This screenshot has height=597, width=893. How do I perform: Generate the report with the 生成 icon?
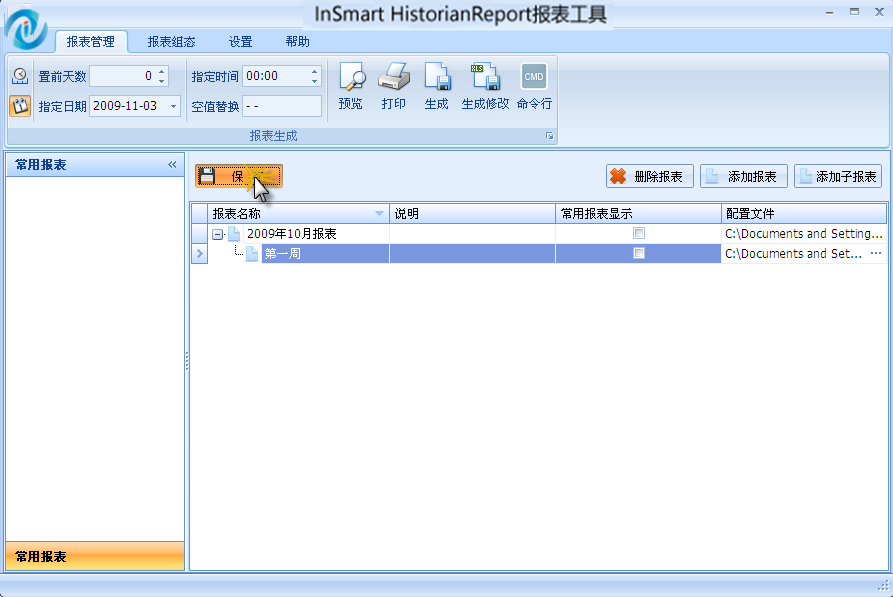point(437,86)
